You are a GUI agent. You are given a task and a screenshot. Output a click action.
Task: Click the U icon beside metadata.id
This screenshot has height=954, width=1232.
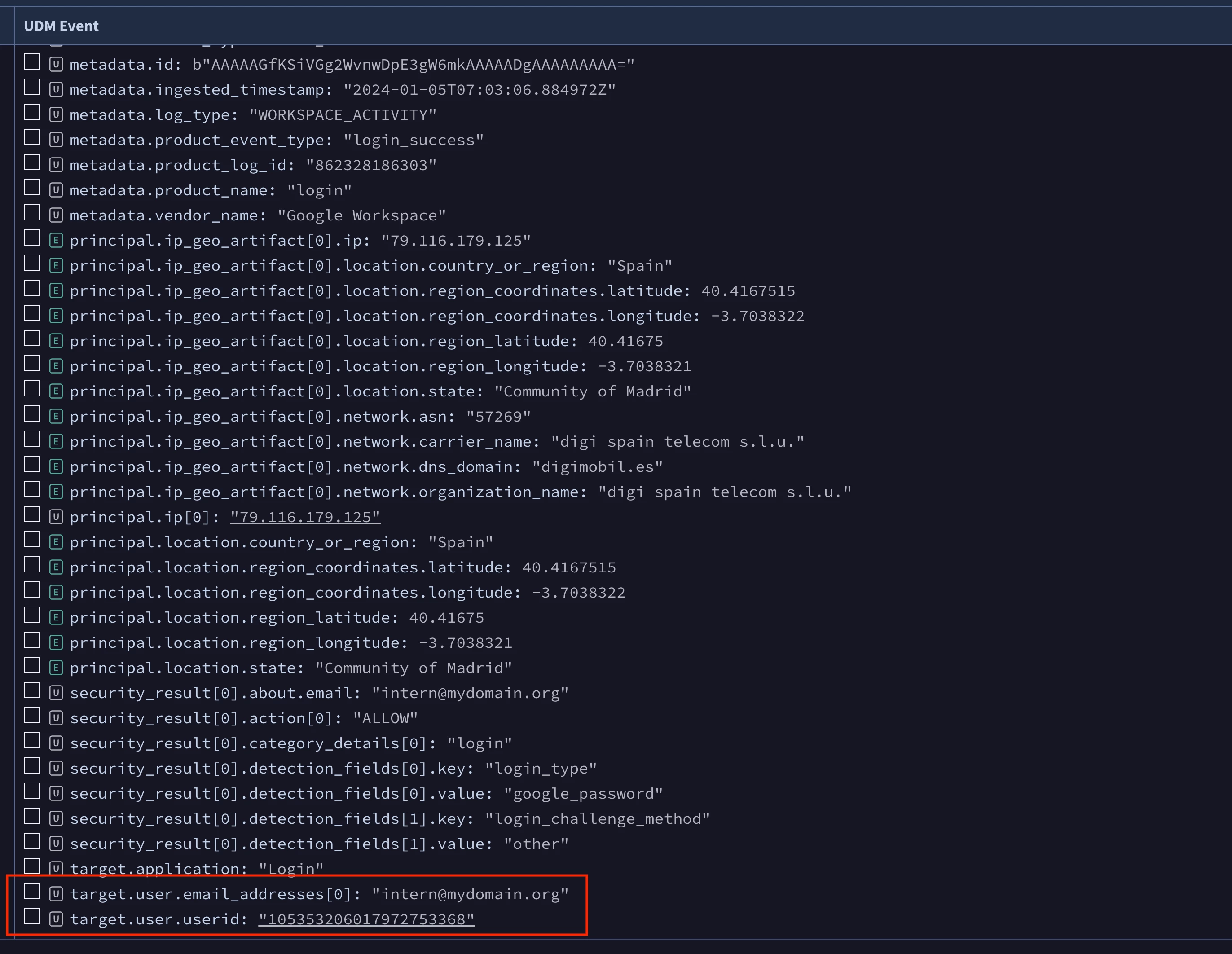(56, 64)
